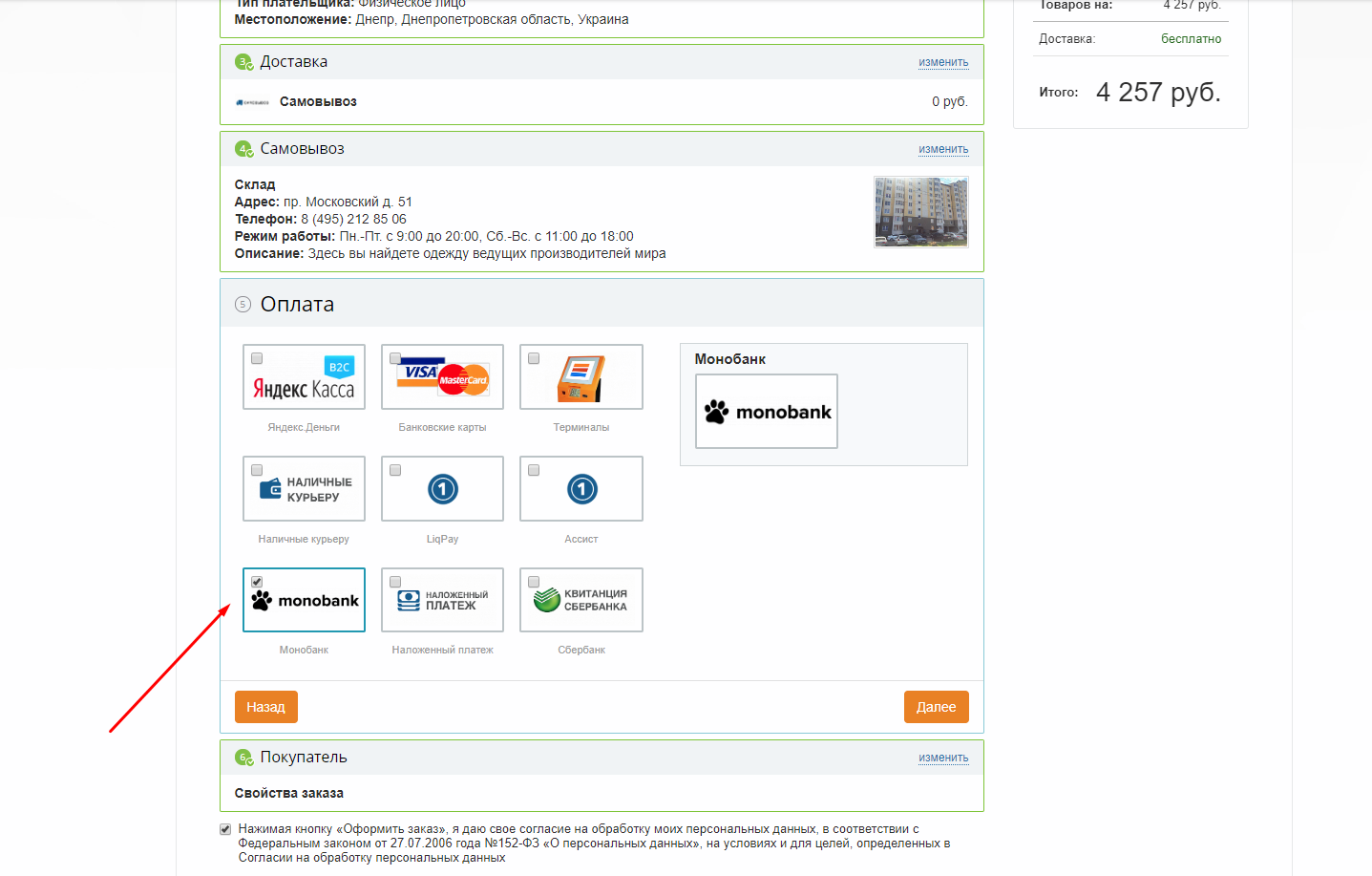Screen dimensions: 1372x876
Task: Click the LiqPay caption text
Action: pos(443,539)
